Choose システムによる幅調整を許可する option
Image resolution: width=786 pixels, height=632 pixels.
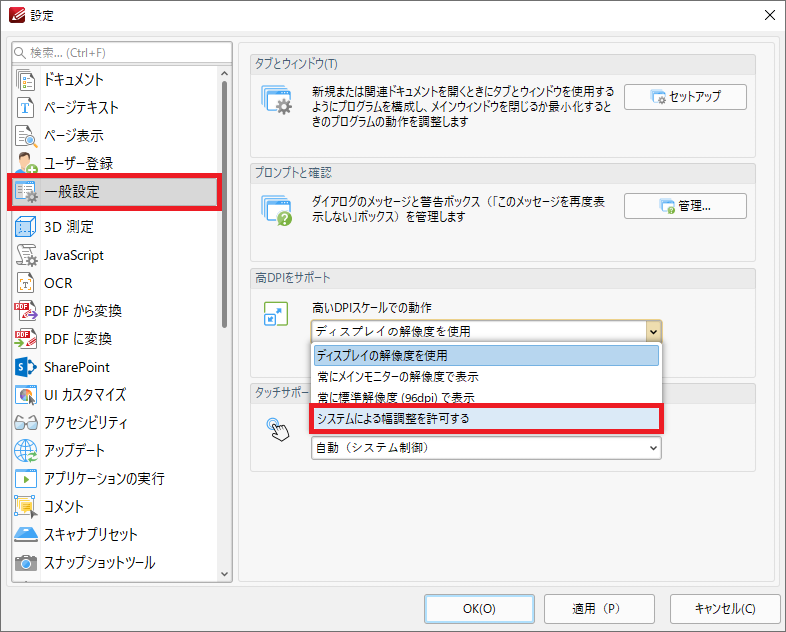(486, 418)
